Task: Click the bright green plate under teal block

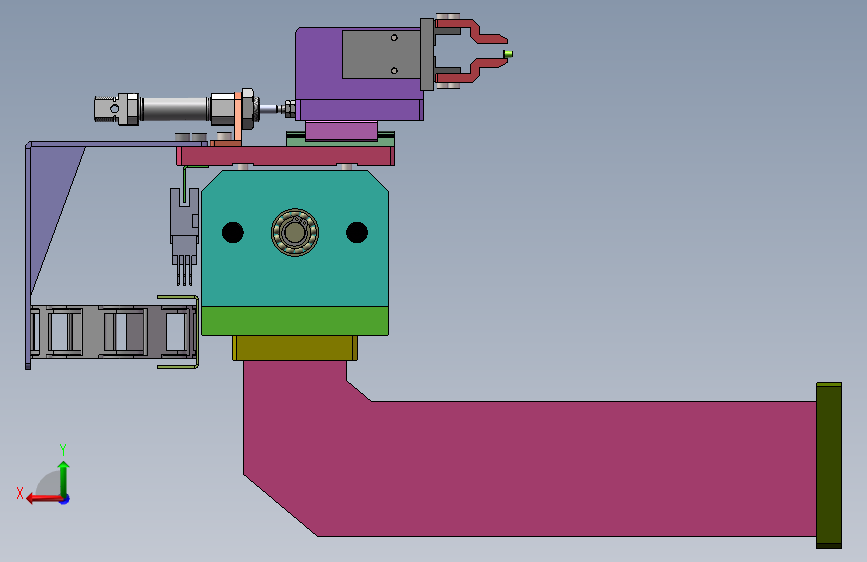Action: coord(295,321)
